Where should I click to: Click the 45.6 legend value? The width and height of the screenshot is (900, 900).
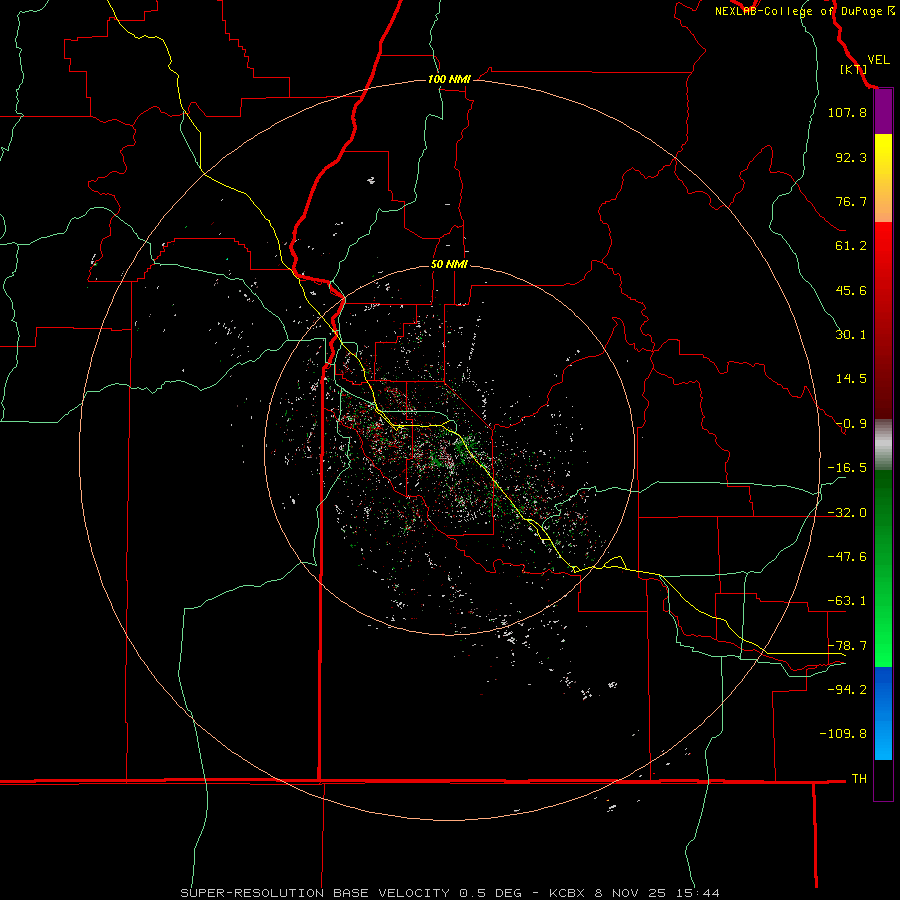pos(851,290)
